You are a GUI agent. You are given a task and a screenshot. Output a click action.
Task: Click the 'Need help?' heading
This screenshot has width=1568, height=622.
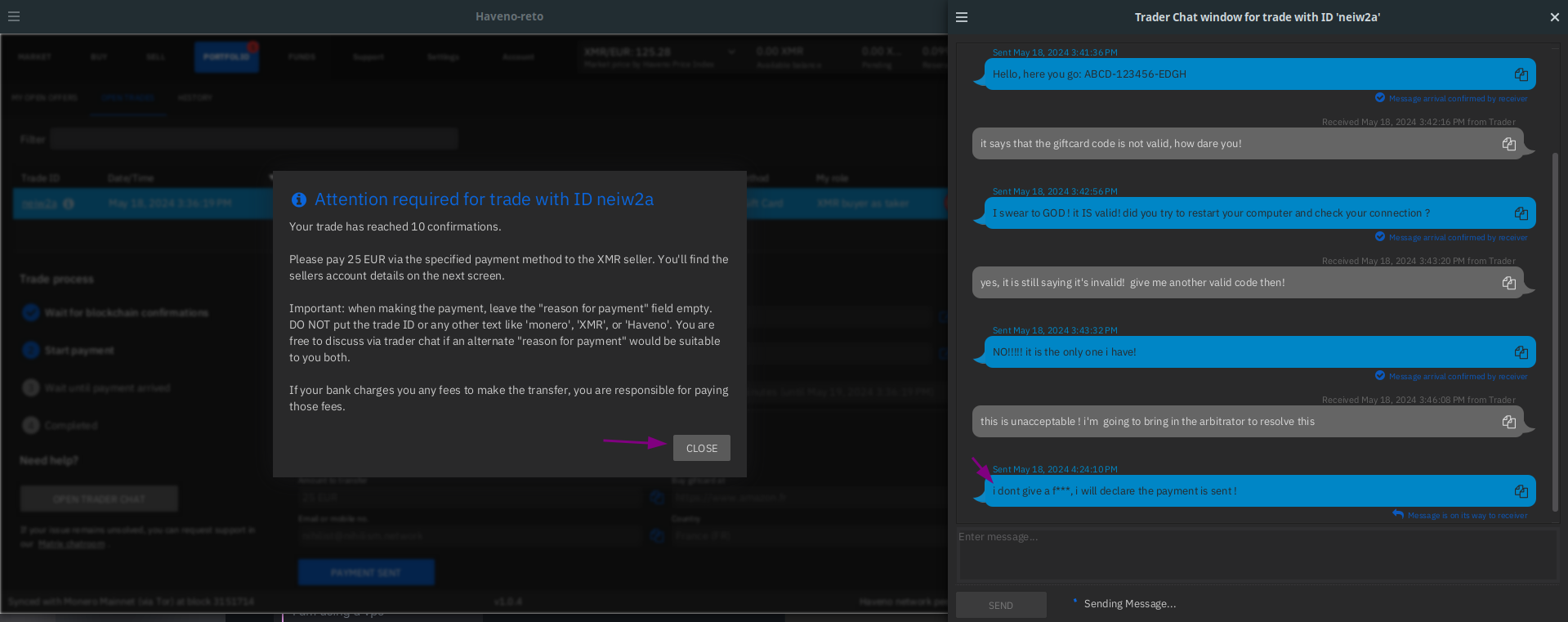49,460
